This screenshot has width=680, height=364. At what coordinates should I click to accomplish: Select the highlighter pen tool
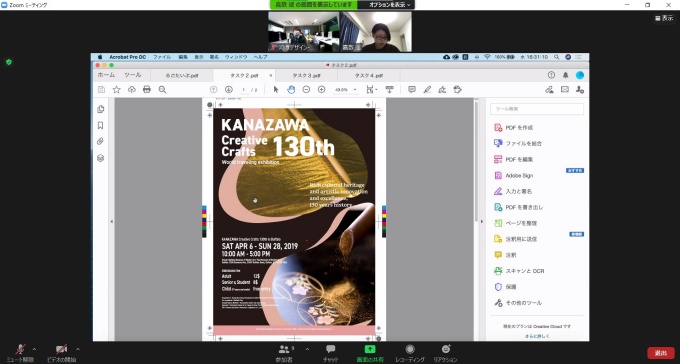(427, 89)
